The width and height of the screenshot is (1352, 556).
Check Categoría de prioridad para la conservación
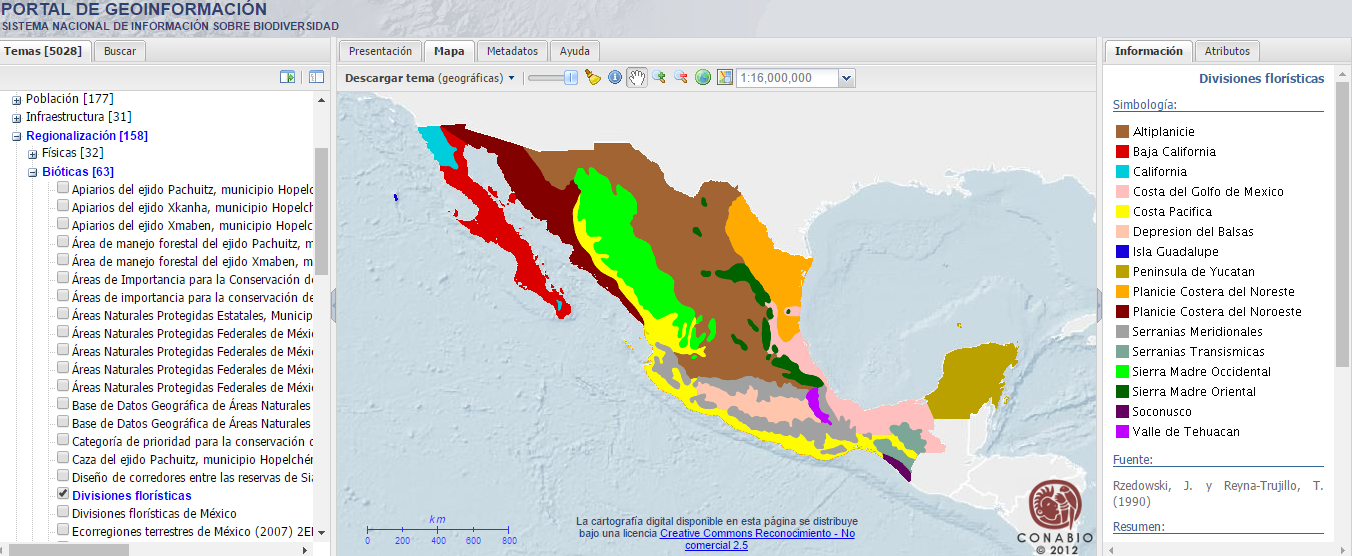pyautogui.click(x=63, y=440)
